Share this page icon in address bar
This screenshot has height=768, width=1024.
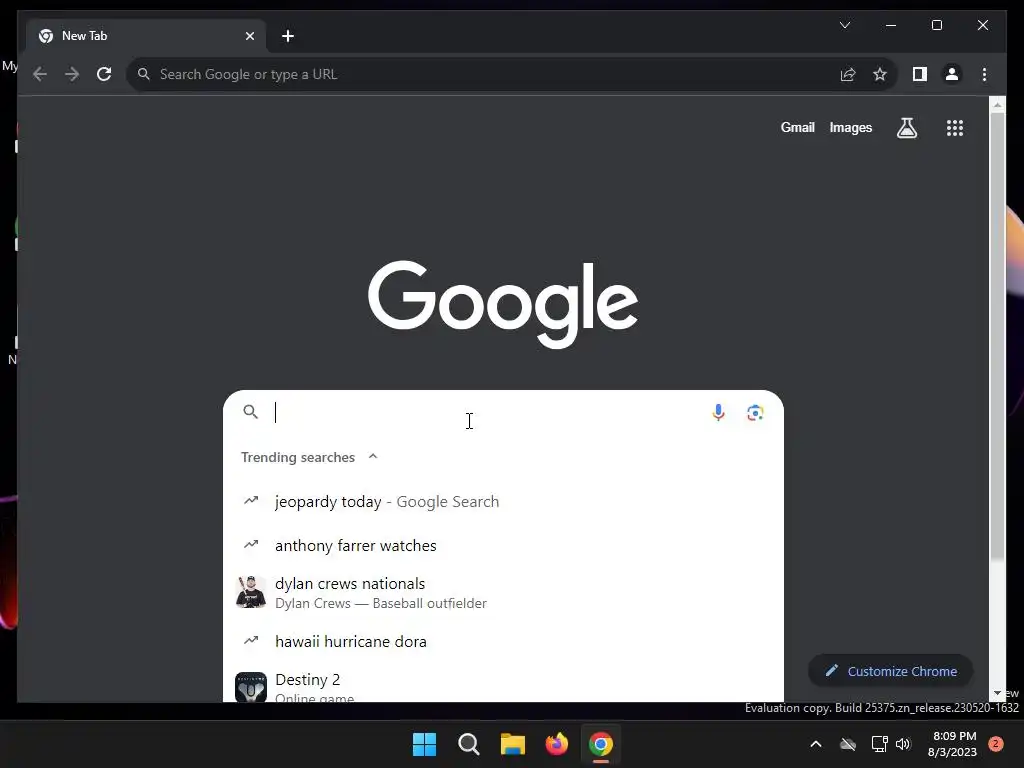[x=848, y=74]
